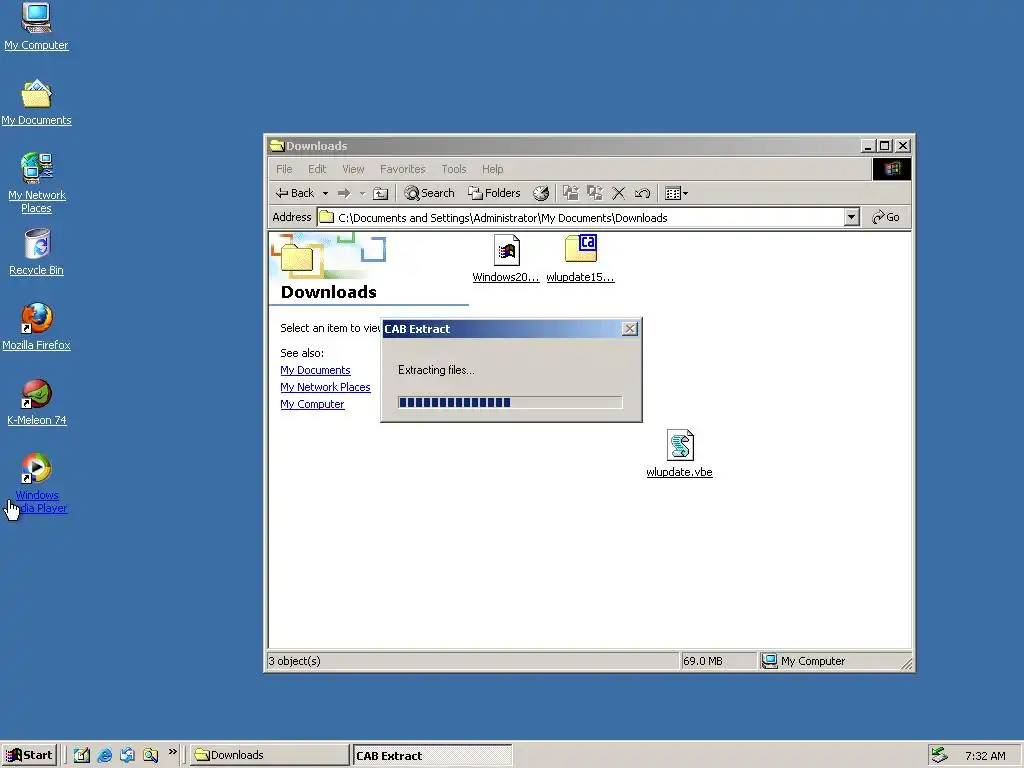Screen dimensions: 1024x768
Task: Click the Move To toolbar icon
Action: [571, 193]
